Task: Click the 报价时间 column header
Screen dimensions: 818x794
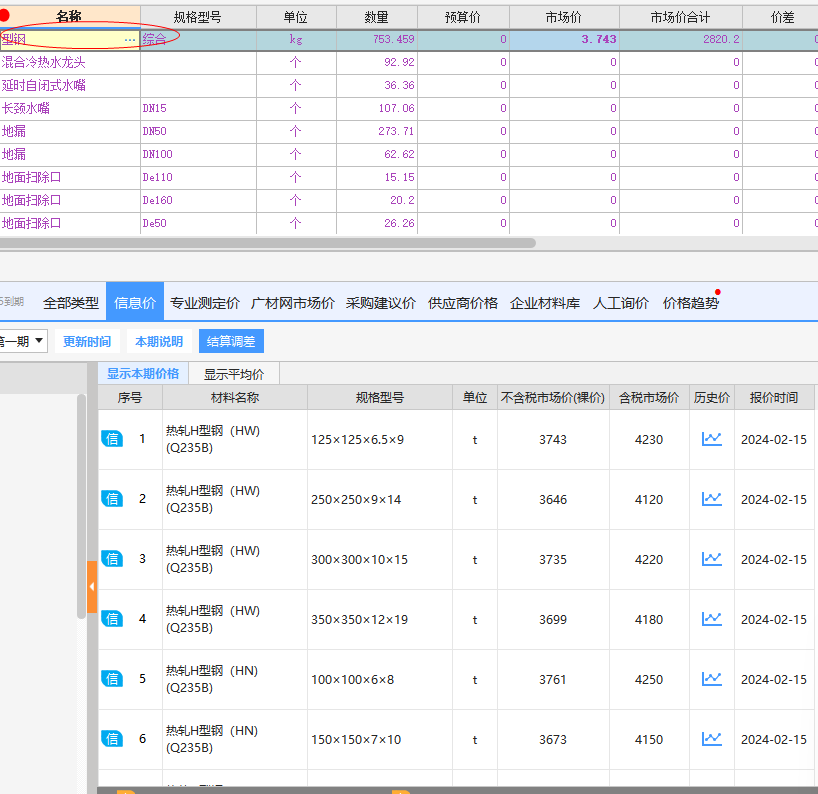Action: (774, 398)
